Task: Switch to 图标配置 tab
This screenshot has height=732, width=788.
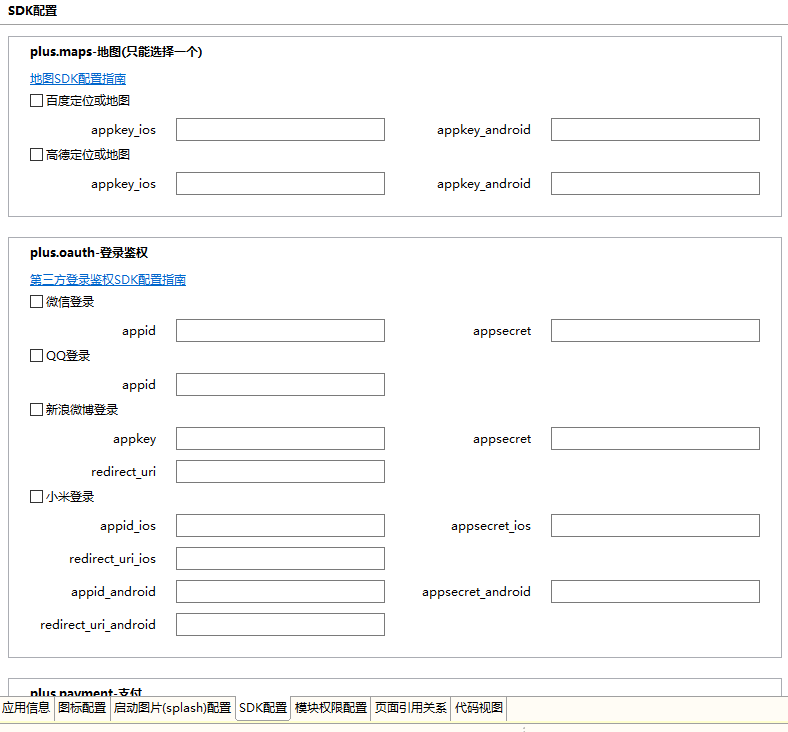Action: [82, 708]
